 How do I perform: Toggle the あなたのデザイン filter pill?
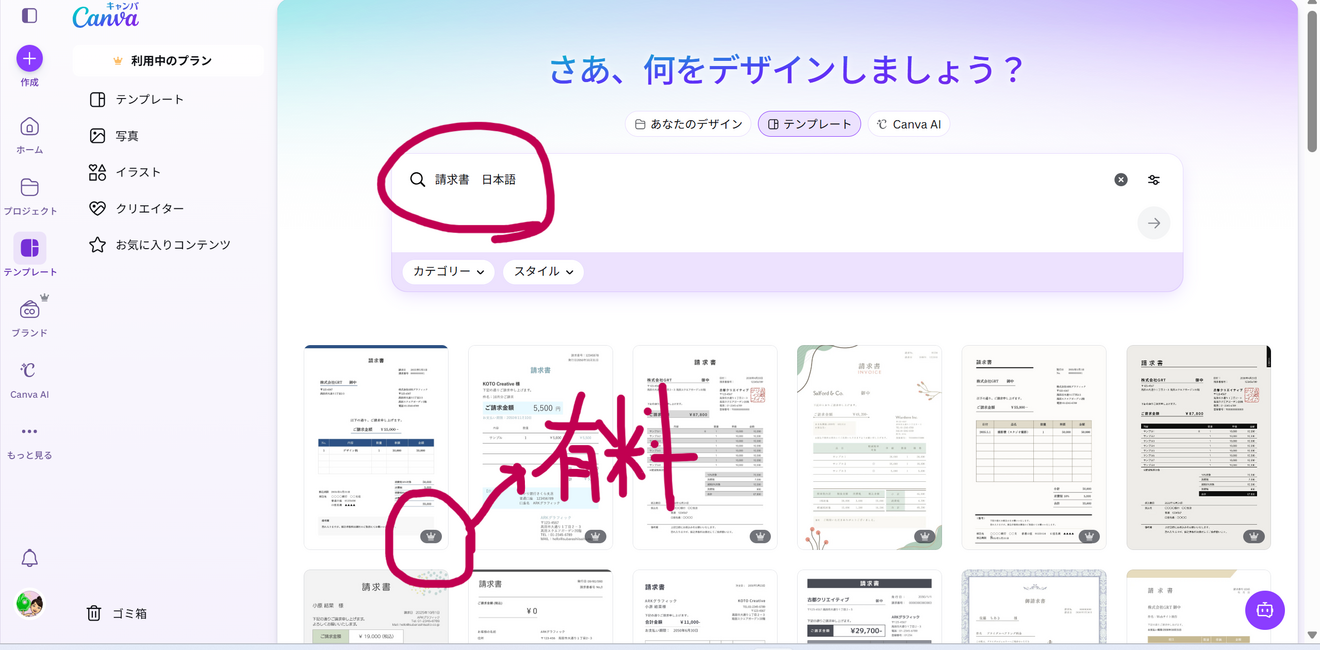tap(687, 123)
